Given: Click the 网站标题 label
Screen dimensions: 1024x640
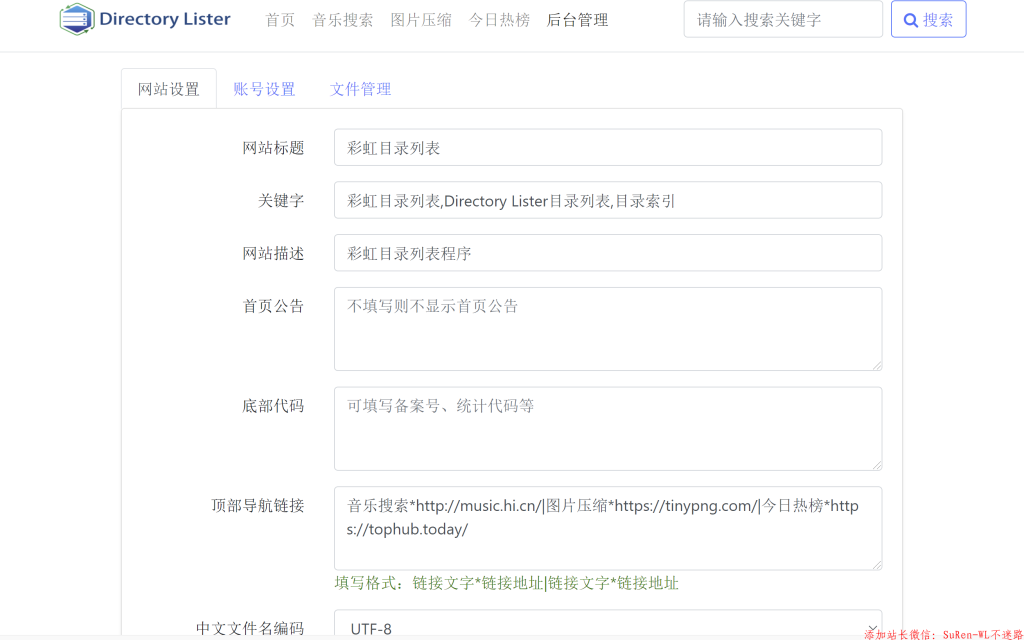Looking at the screenshot, I should point(273,148).
